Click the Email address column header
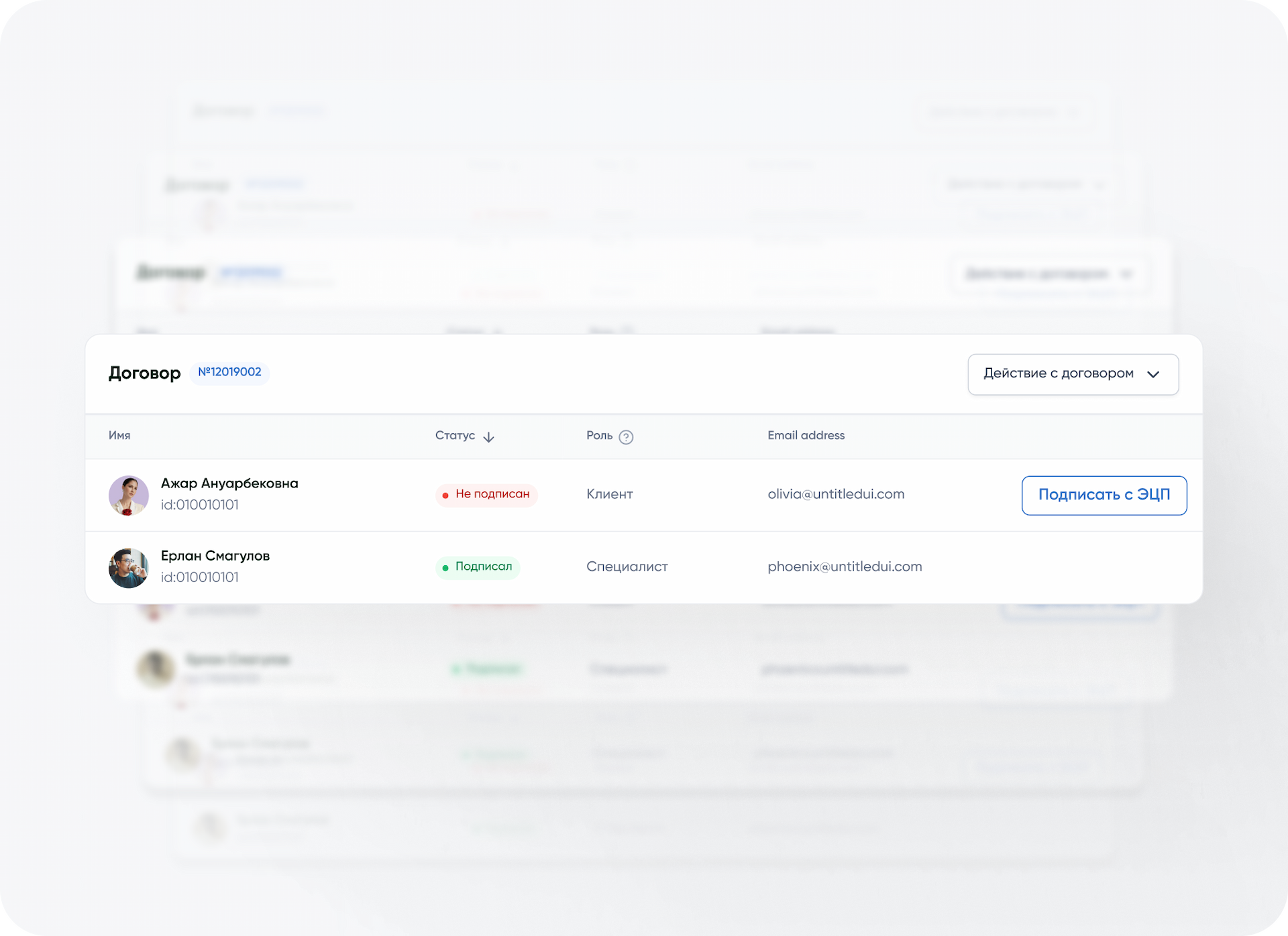The width and height of the screenshot is (1288, 936). point(806,436)
